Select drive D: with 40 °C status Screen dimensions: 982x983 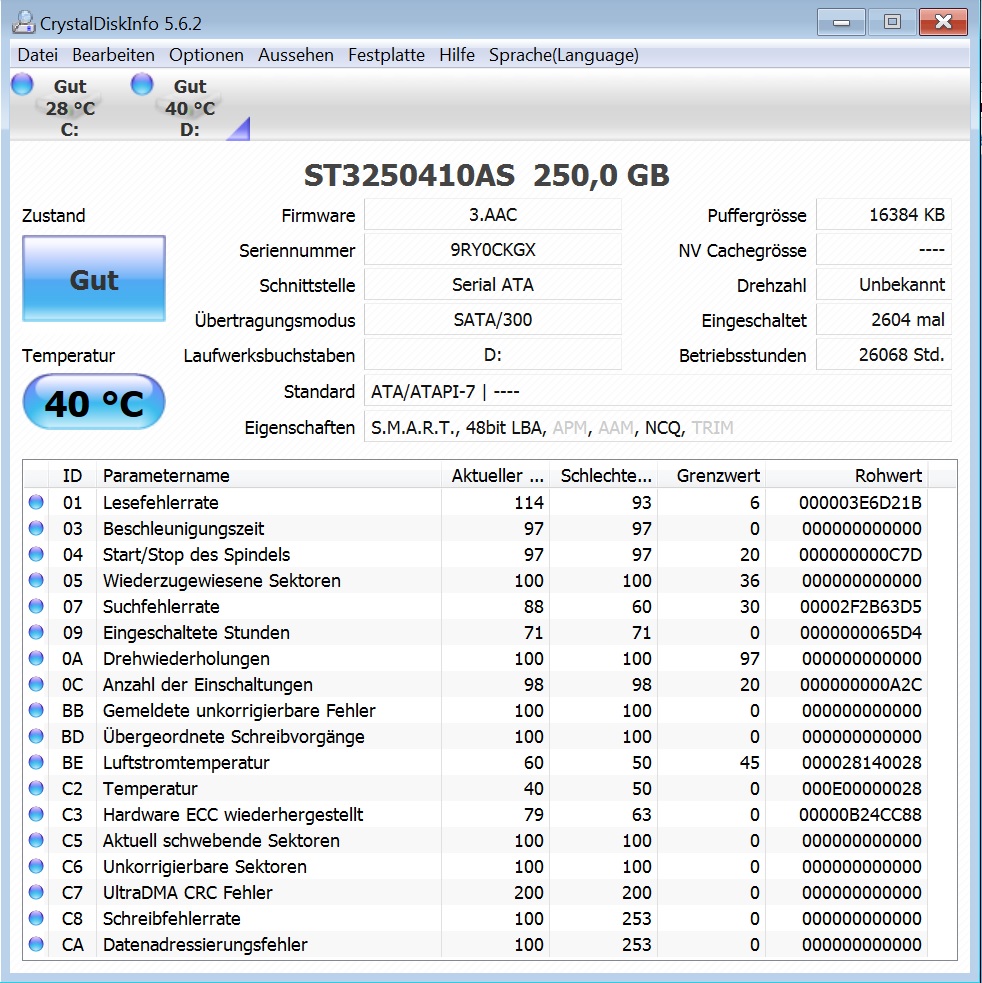[x=189, y=108]
